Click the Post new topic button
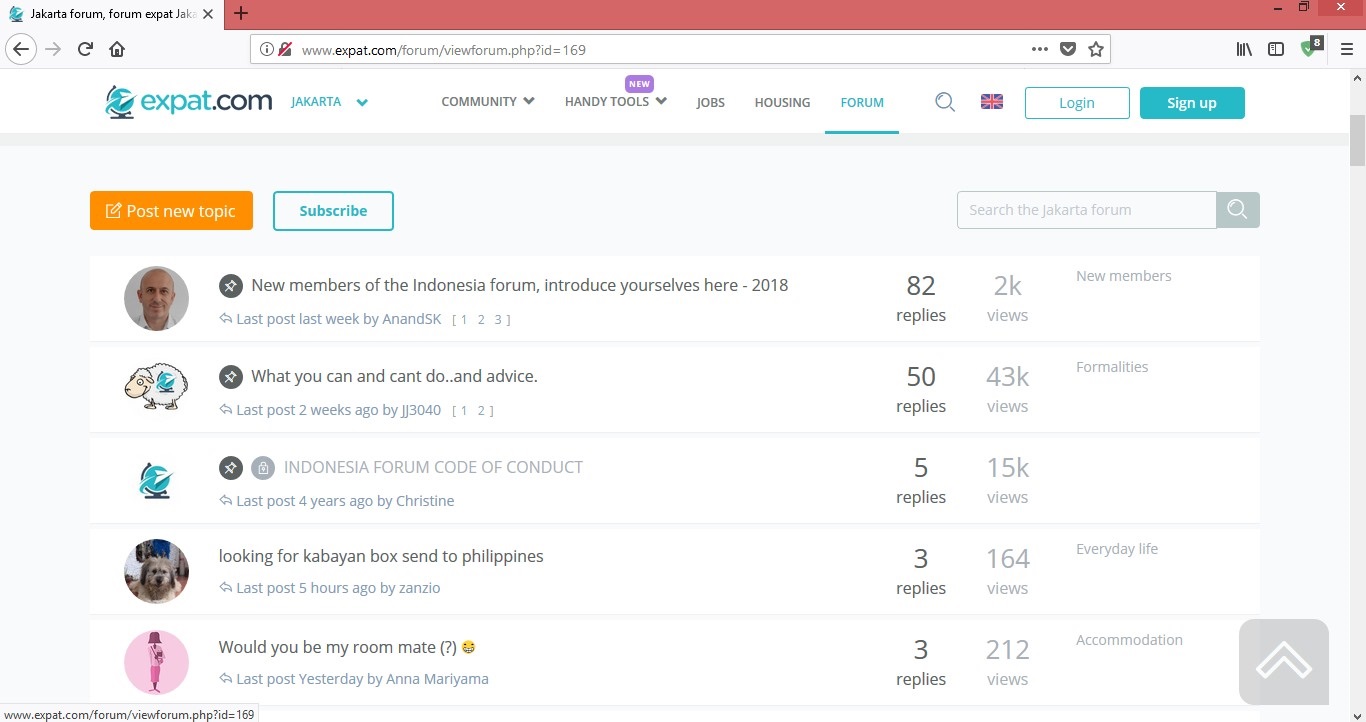Image resolution: width=1366 pixels, height=722 pixels. click(x=171, y=211)
